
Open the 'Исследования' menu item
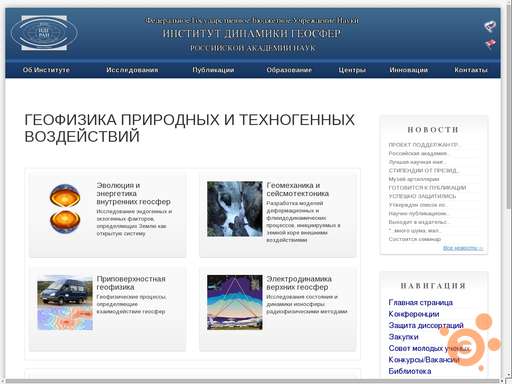pos(132,70)
